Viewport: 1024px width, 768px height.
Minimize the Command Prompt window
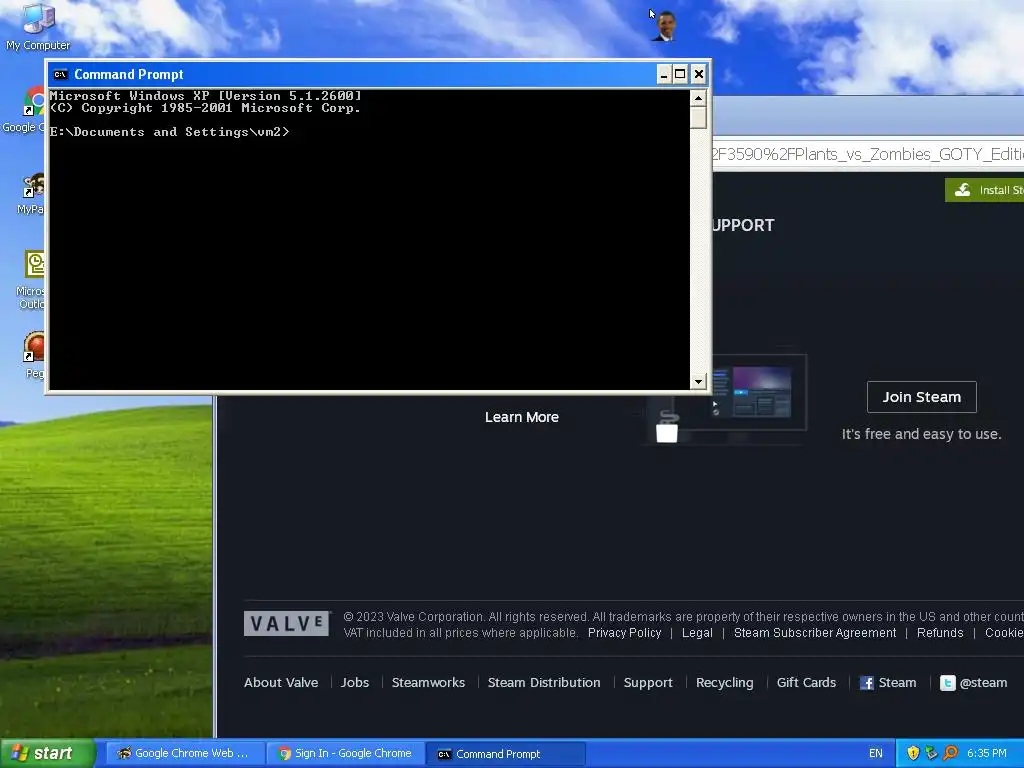click(x=664, y=74)
